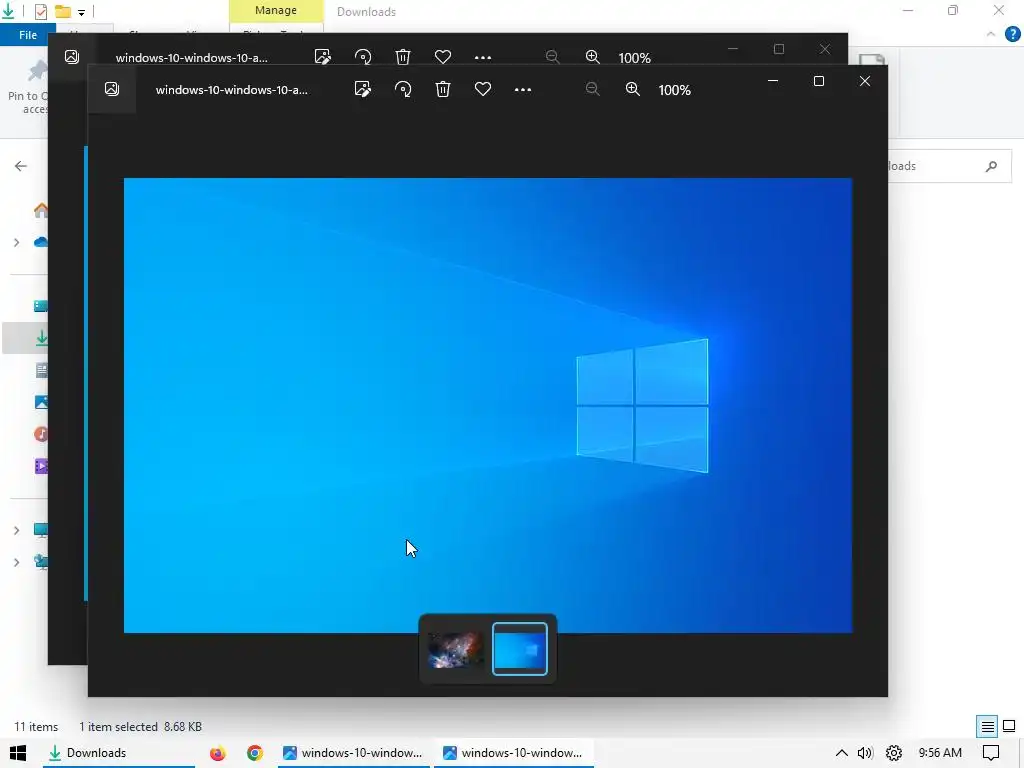Open the File tab in File Explorer
This screenshot has width=1024, height=768.
coord(28,35)
